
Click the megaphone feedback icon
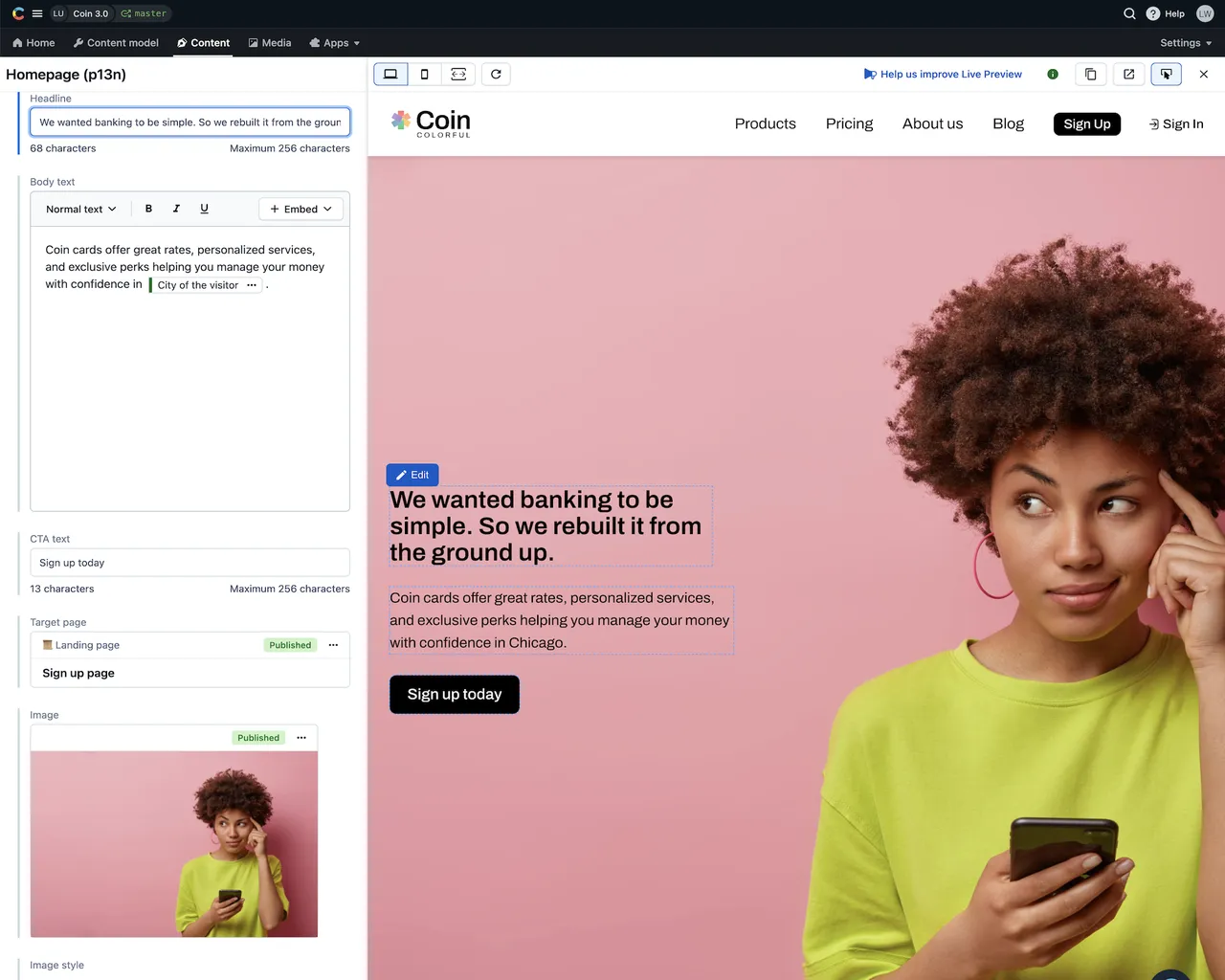pos(870,75)
